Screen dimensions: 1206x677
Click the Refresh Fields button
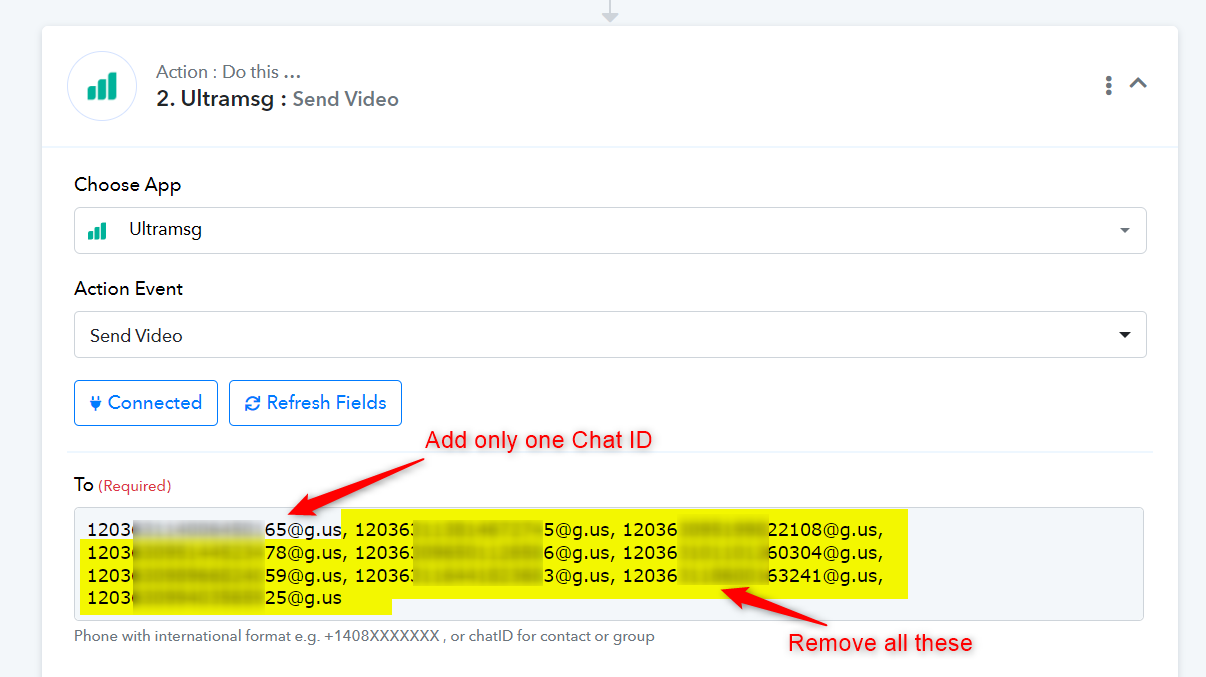tap(315, 403)
